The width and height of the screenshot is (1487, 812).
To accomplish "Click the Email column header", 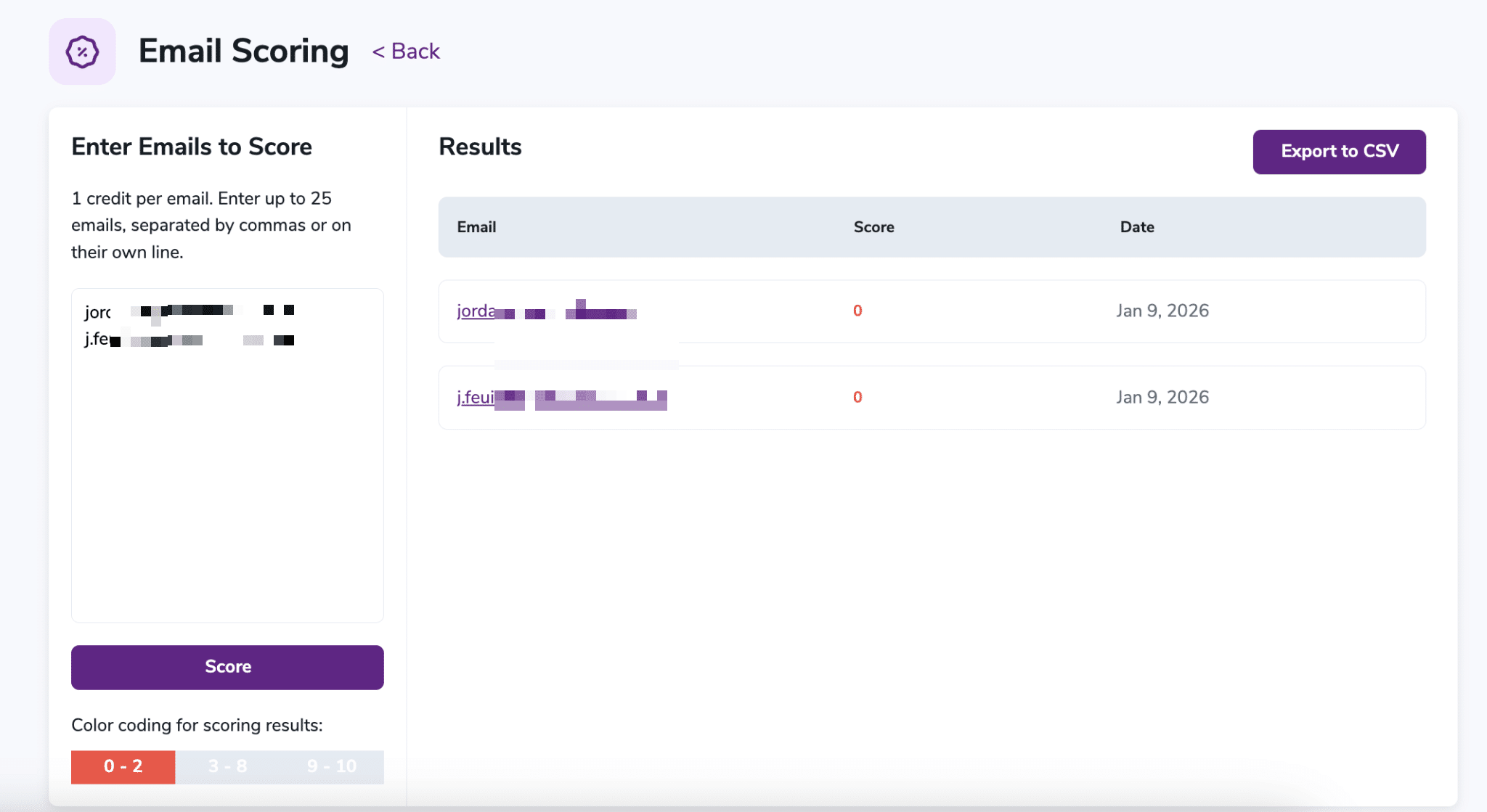I will tap(476, 227).
